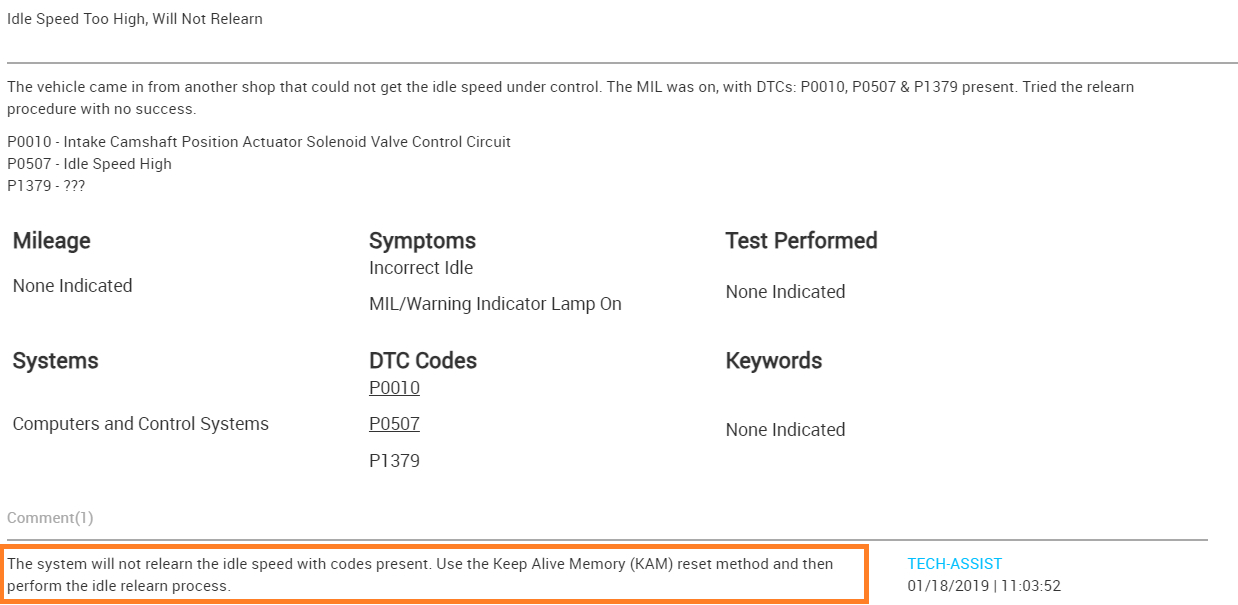Open the P0507 DTC code link
This screenshot has width=1238, height=605.
[x=394, y=424]
